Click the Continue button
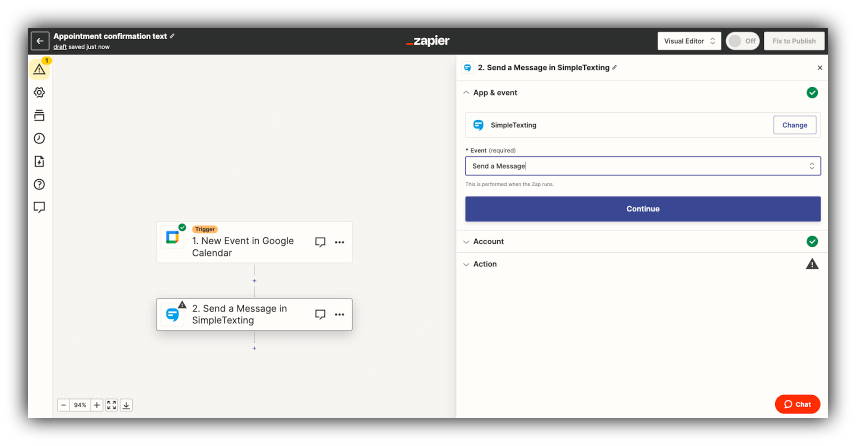 [x=642, y=209]
